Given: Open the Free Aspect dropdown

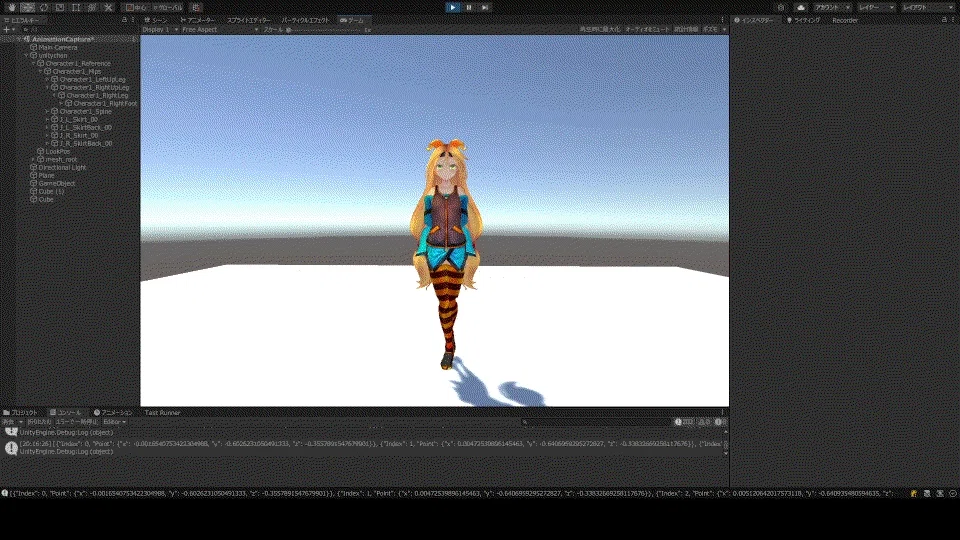Looking at the screenshot, I should click(x=220, y=29).
